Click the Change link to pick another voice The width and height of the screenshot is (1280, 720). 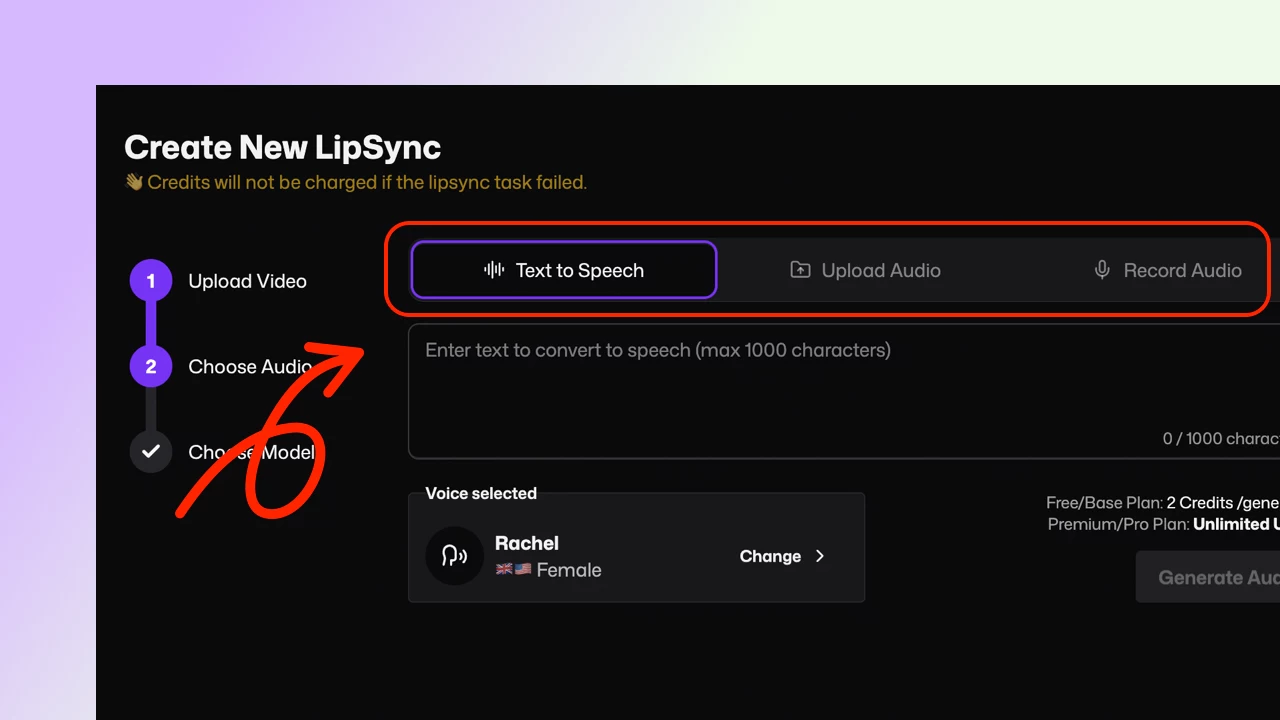pyautogui.click(x=770, y=556)
